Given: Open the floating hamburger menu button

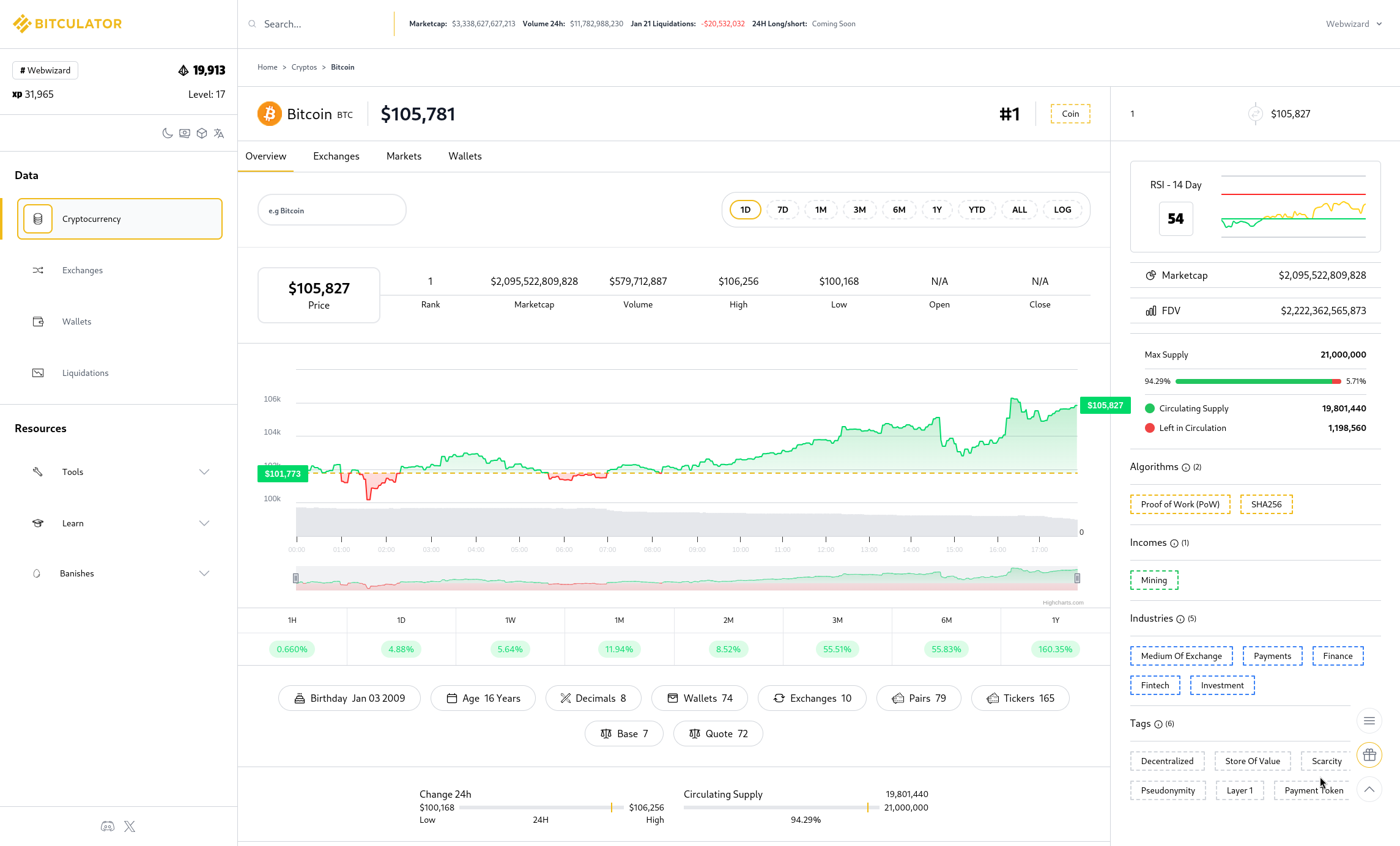Looking at the screenshot, I should click(1369, 721).
